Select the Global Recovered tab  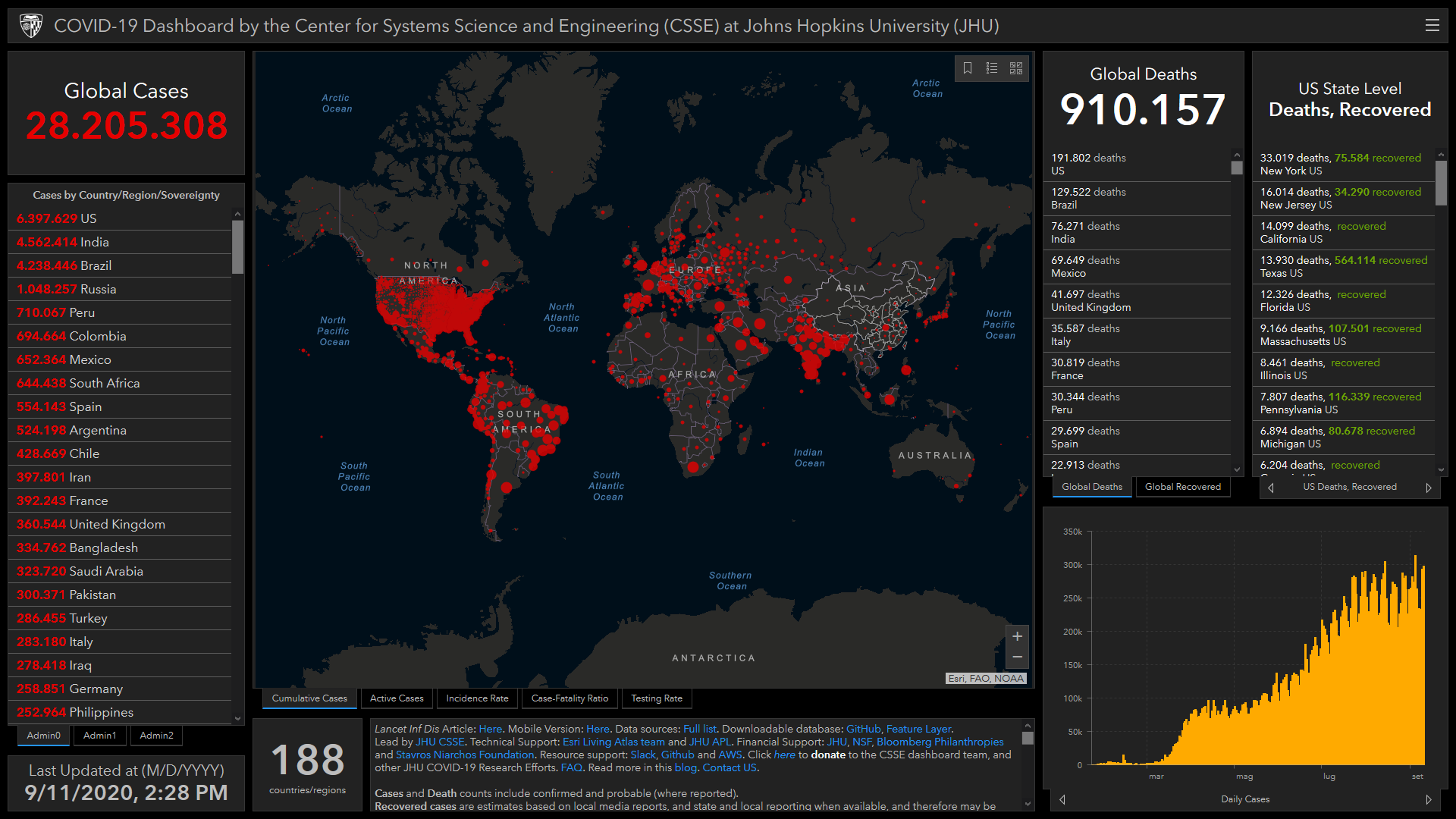click(1183, 487)
